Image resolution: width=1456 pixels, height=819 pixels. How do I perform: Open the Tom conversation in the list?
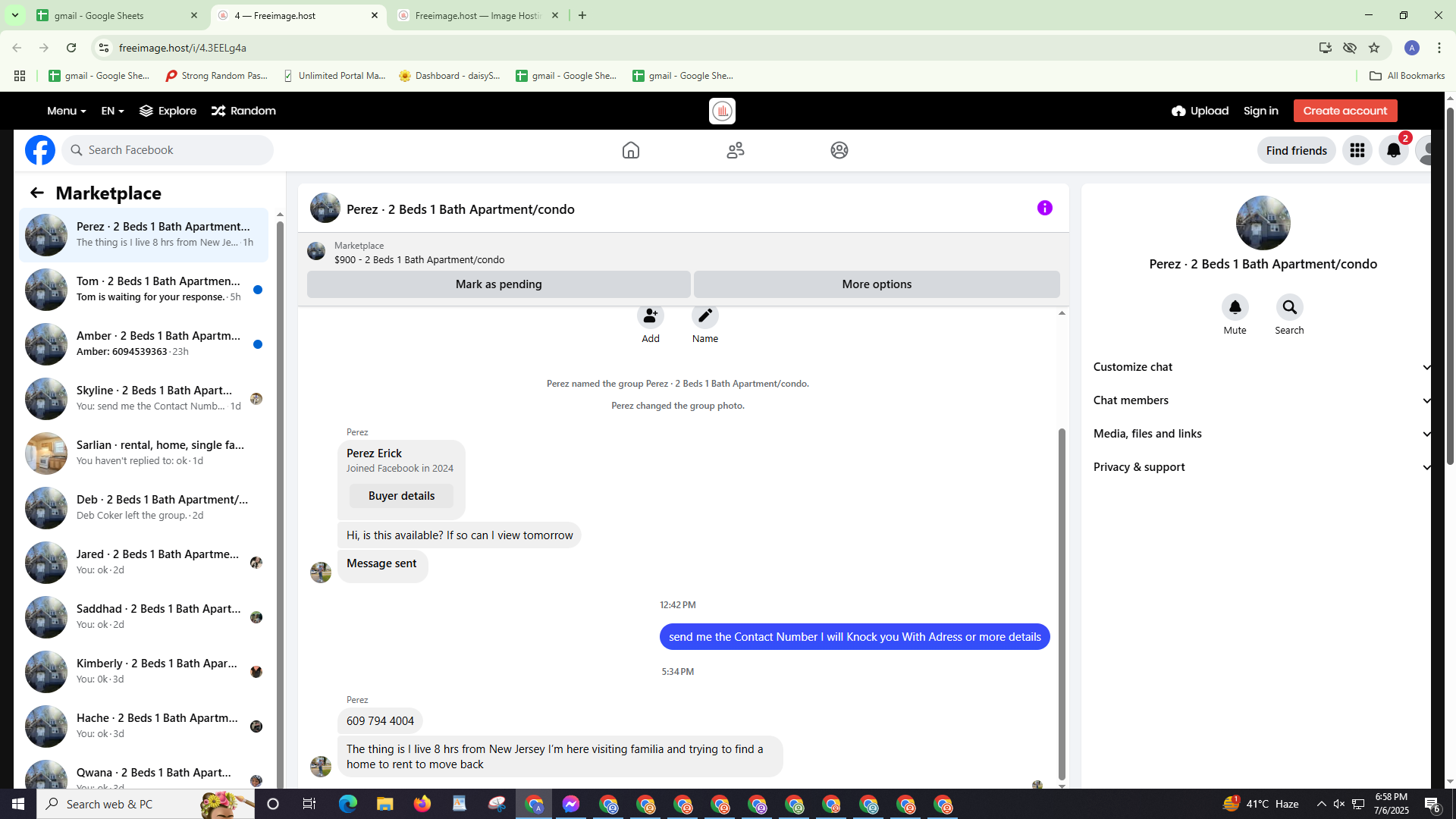[144, 289]
